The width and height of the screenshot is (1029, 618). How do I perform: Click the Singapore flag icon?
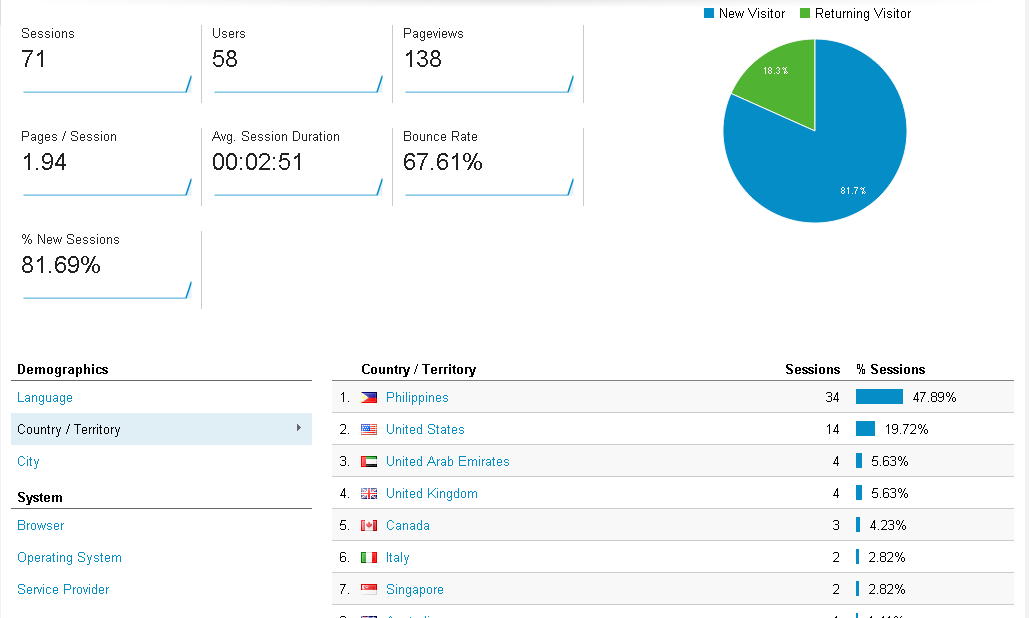pyautogui.click(x=369, y=590)
